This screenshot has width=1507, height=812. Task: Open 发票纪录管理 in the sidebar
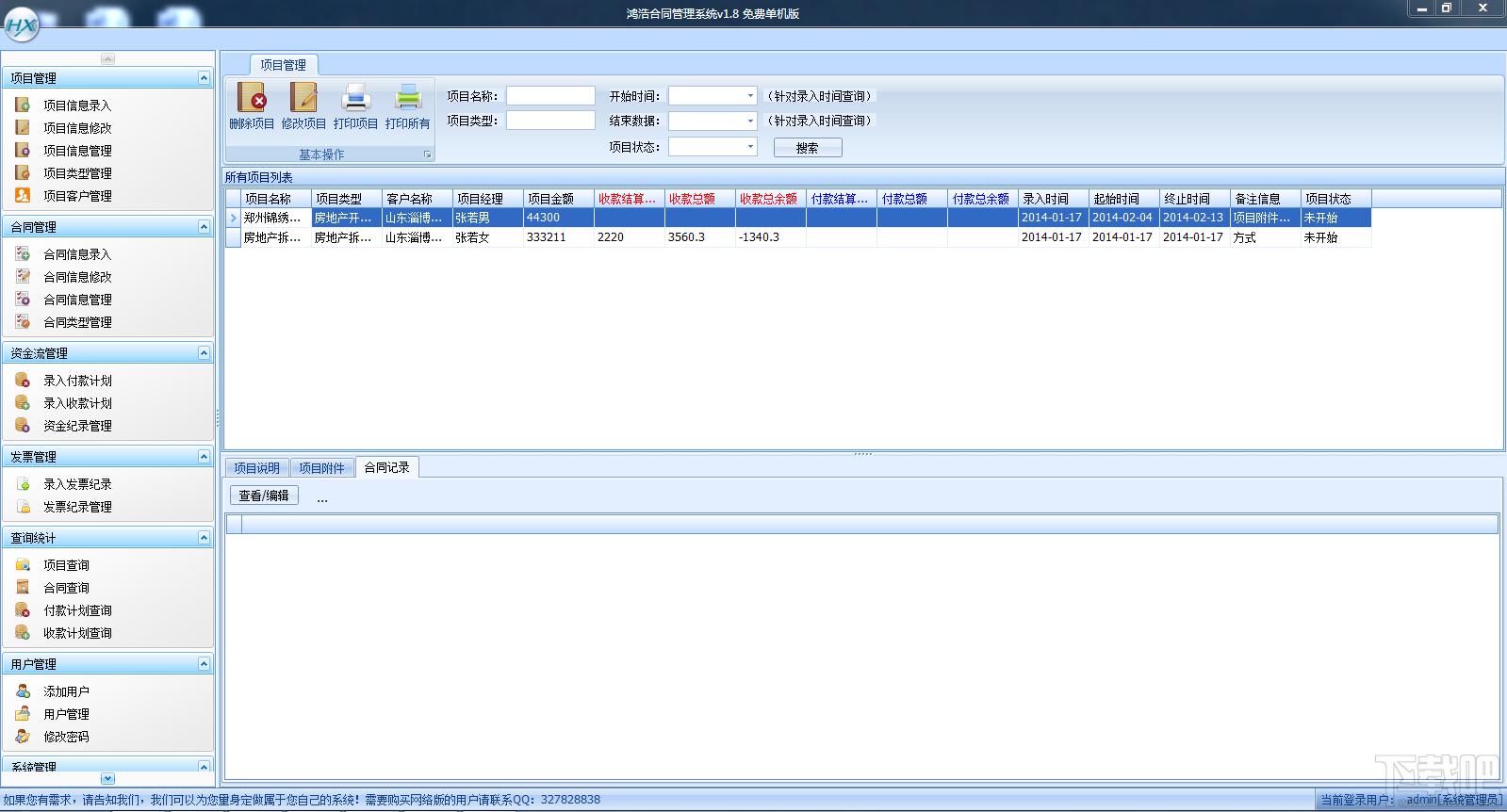click(x=77, y=507)
